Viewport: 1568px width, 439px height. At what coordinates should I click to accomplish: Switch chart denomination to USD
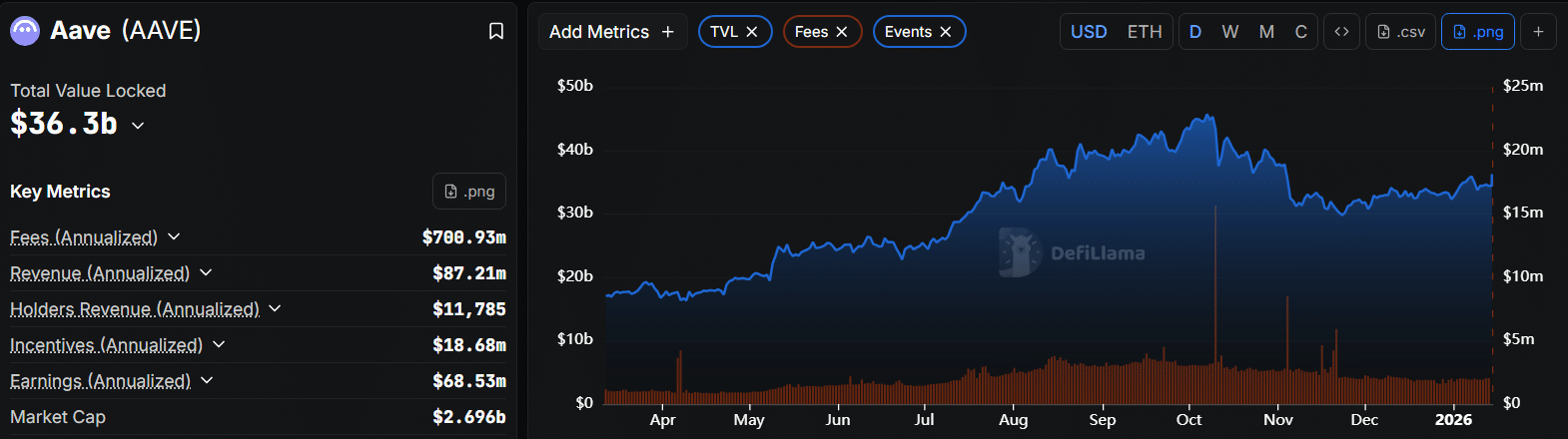tap(1089, 32)
